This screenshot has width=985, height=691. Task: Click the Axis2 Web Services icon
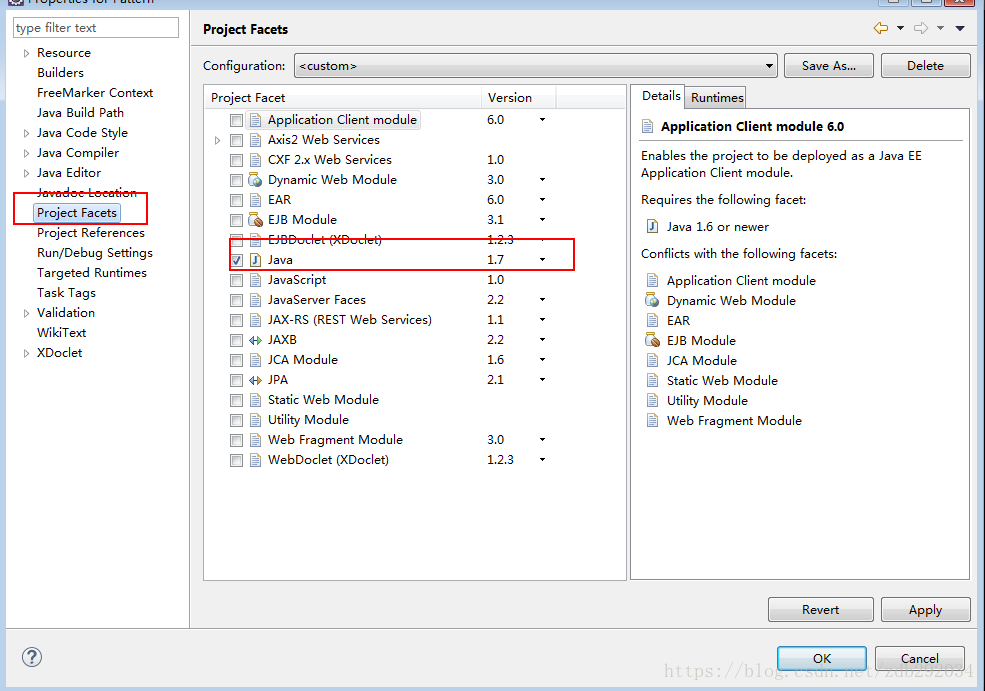(255, 140)
